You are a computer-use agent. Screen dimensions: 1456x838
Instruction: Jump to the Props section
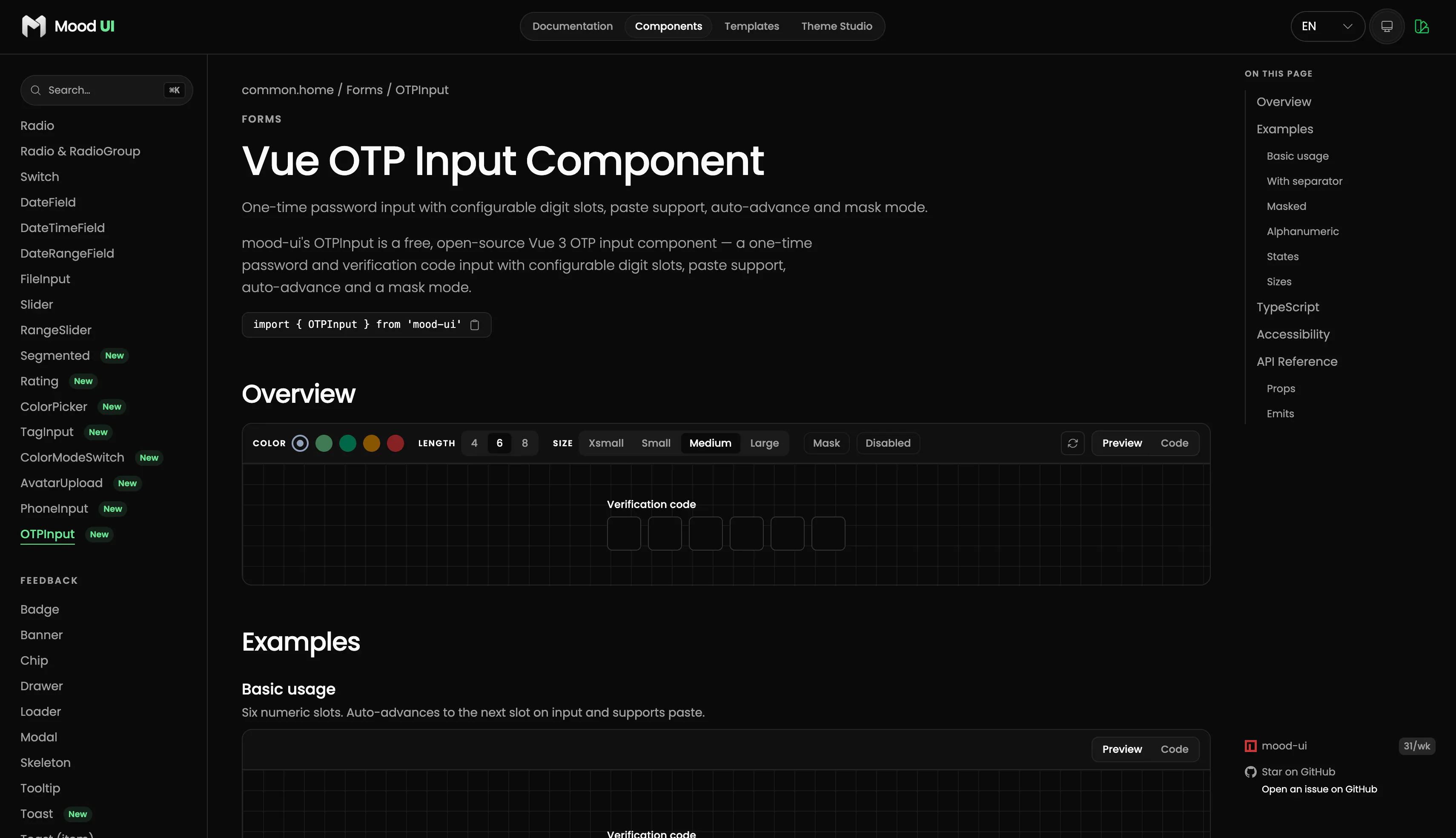pyautogui.click(x=1281, y=388)
